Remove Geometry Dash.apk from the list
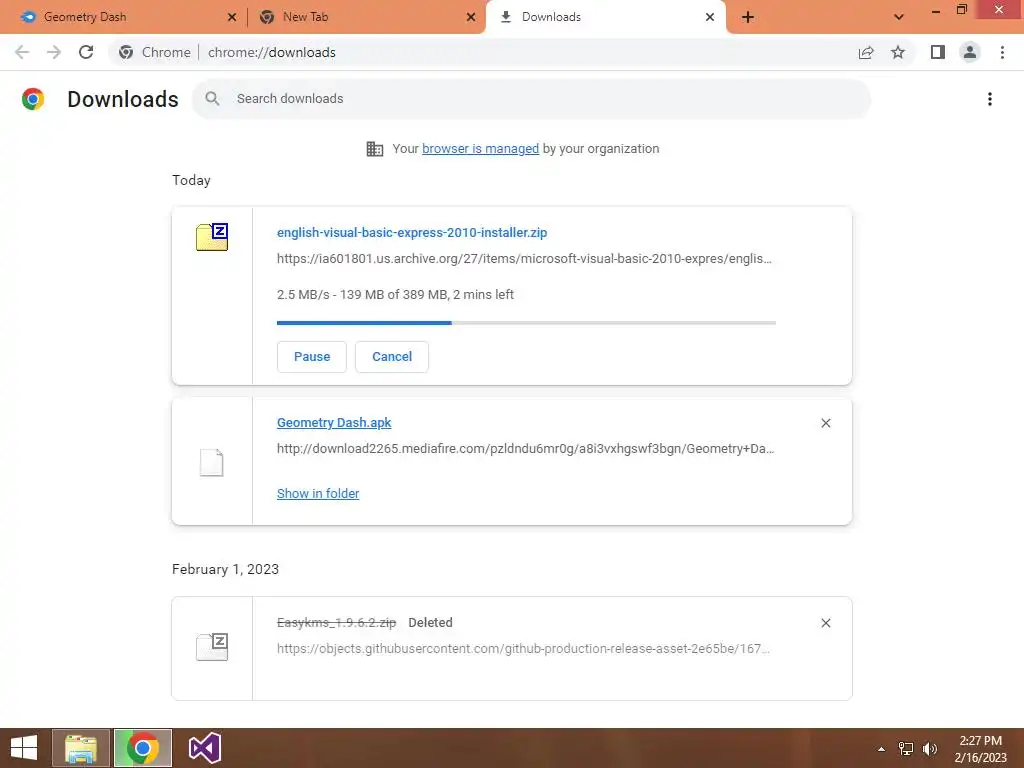Screen dimensions: 1024x768 pos(825,423)
